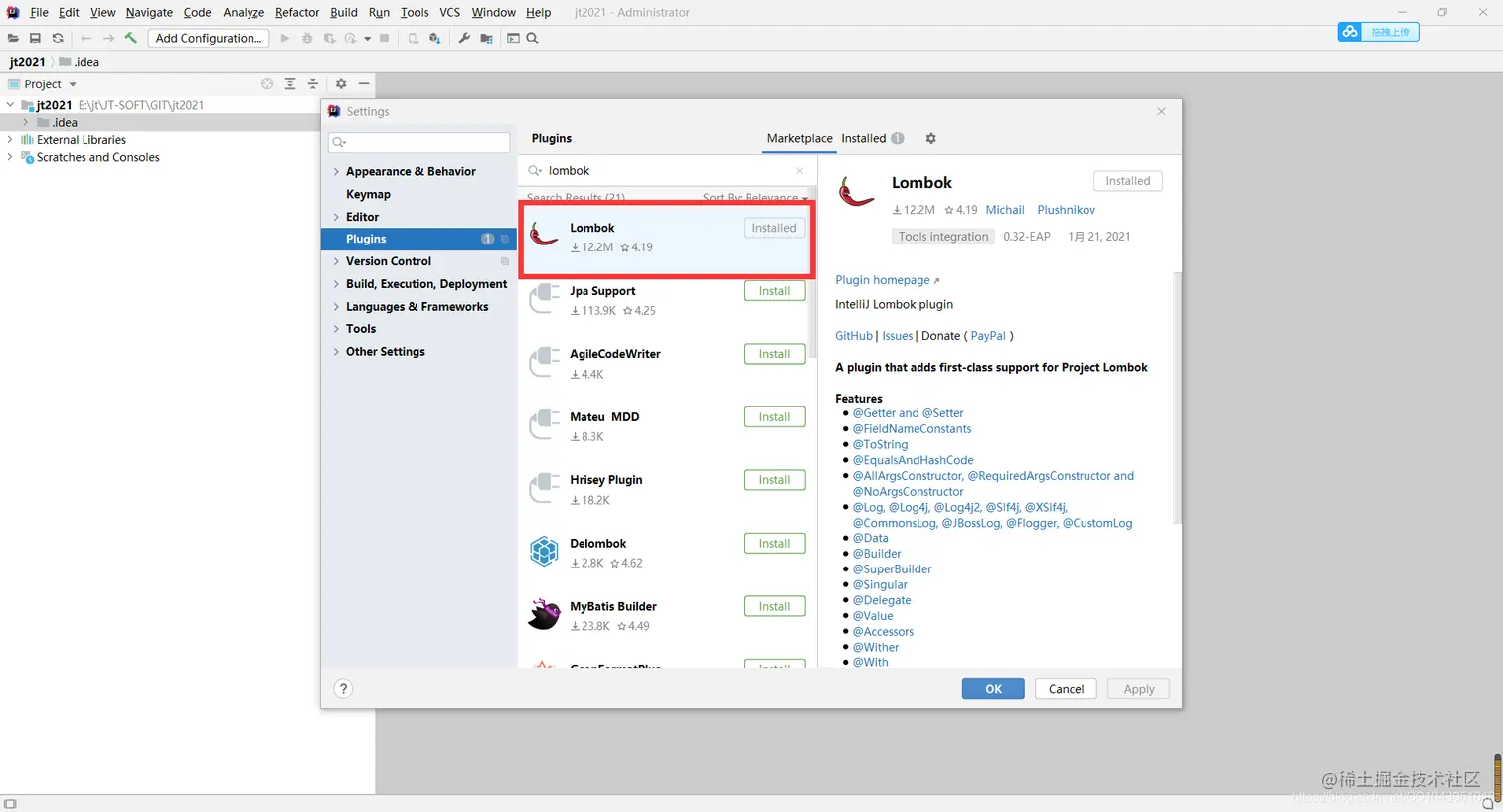The image size is (1503, 812).
Task: Clear the lombok plugin search with the X
Action: click(799, 170)
